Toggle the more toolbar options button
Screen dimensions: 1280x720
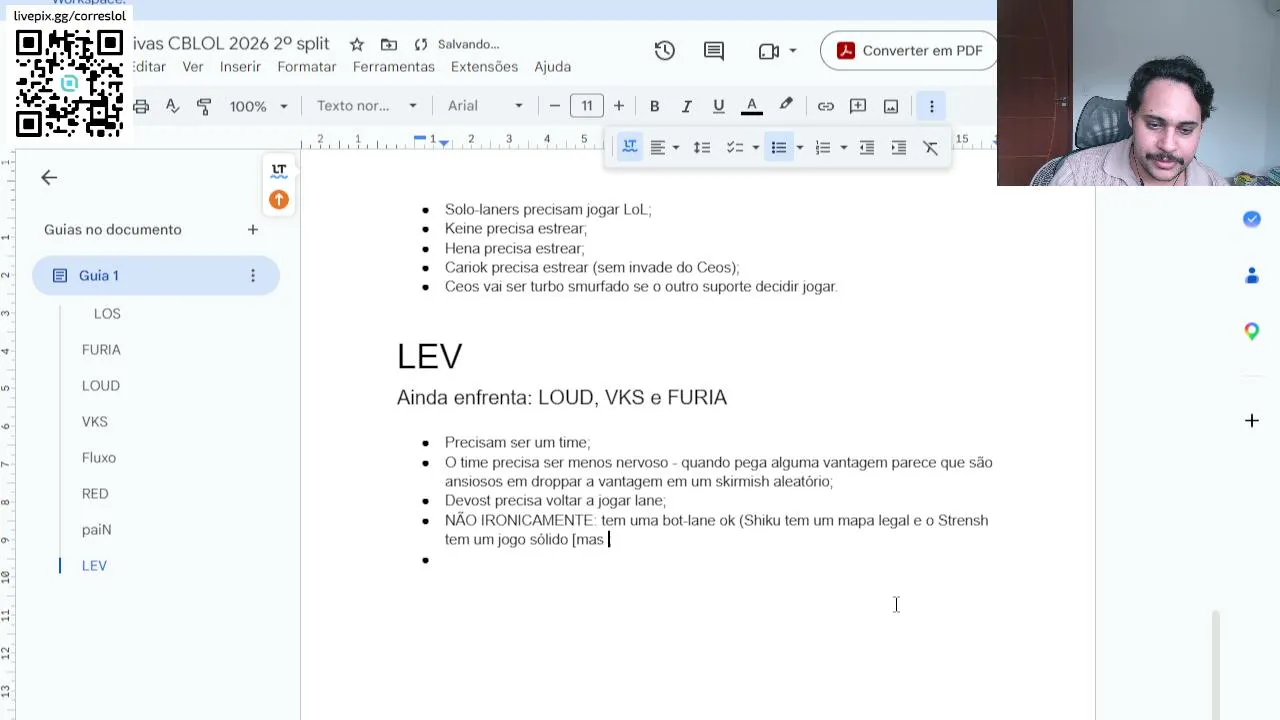931,106
